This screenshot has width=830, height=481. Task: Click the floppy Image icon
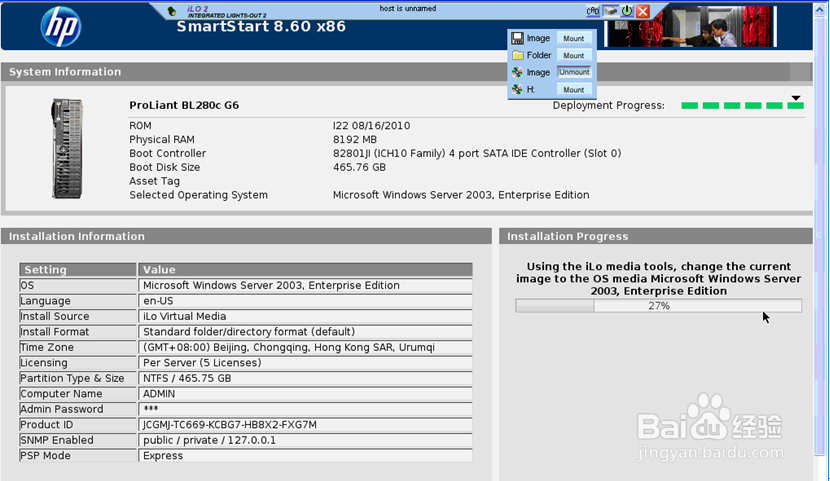click(x=517, y=38)
